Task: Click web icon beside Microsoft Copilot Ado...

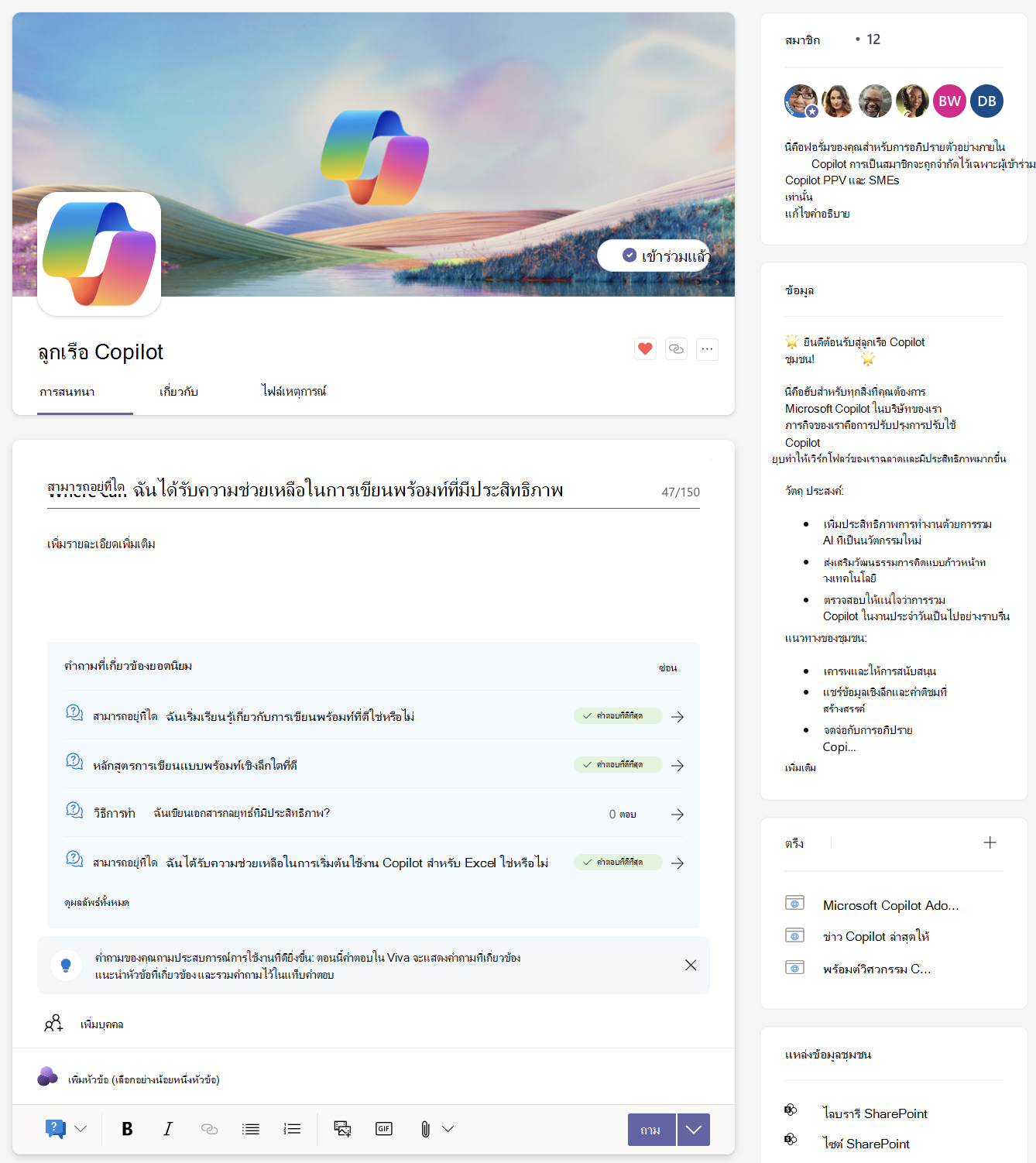Action: point(795,903)
